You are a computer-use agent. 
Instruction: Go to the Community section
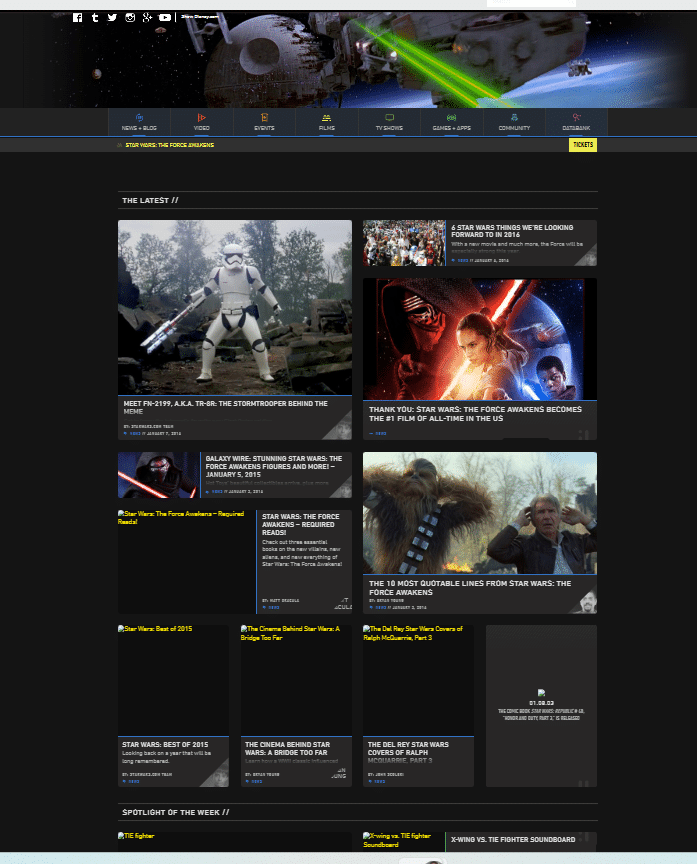(514, 122)
